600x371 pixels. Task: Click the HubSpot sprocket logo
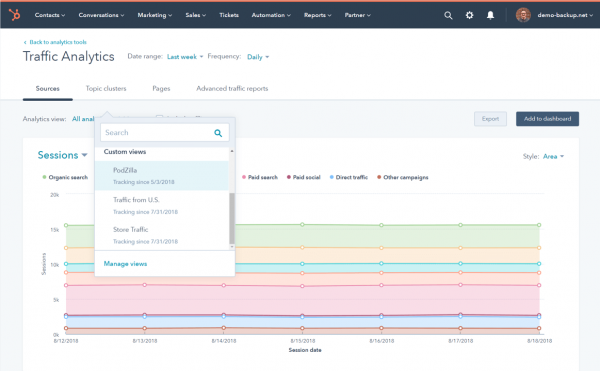point(15,15)
